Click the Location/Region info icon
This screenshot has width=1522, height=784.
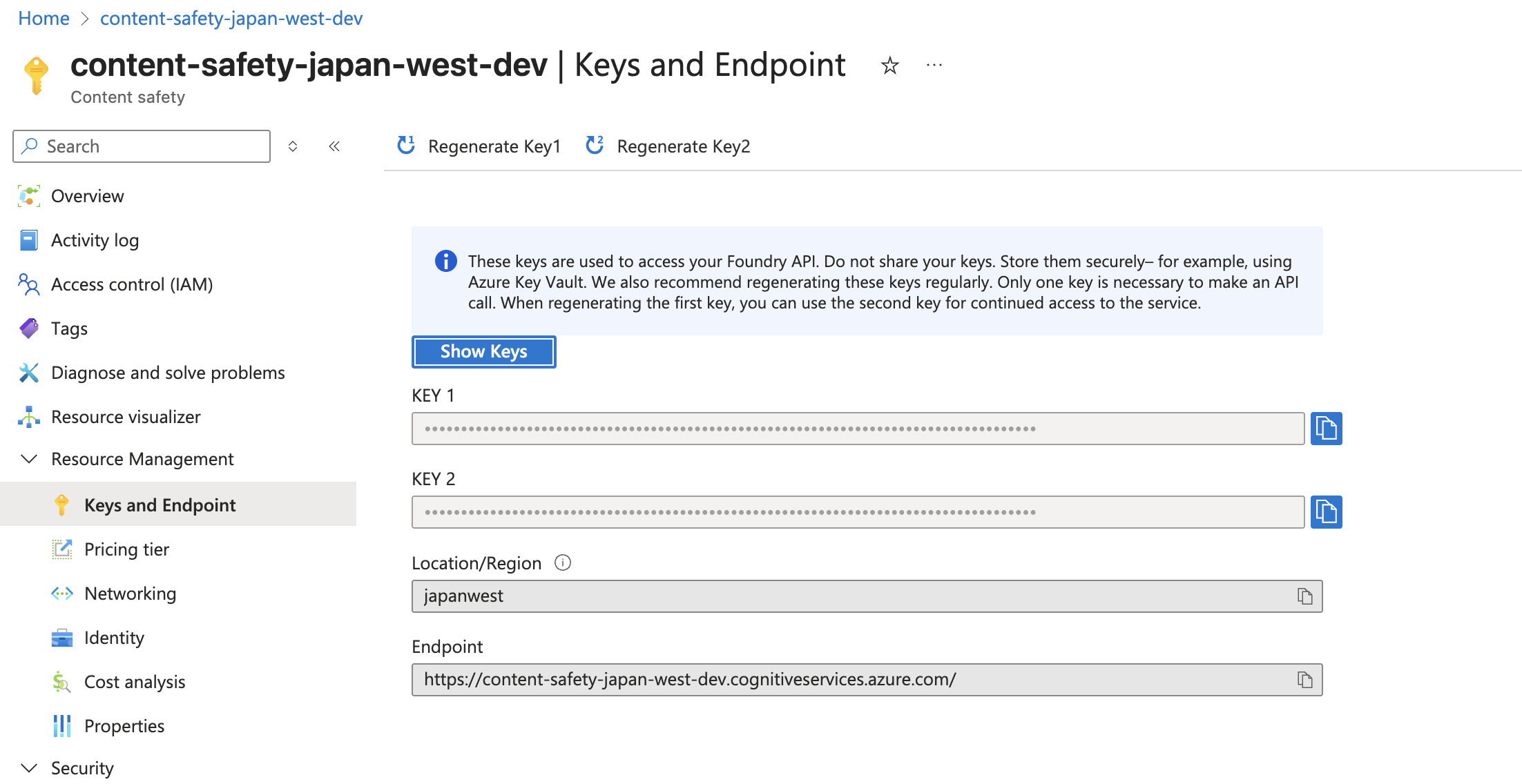563,563
